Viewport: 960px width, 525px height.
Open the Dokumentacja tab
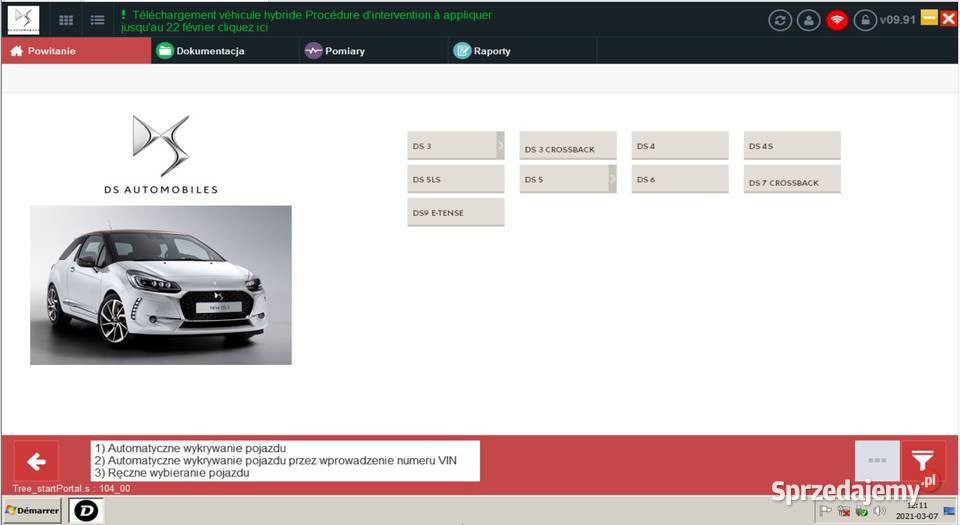(225, 51)
